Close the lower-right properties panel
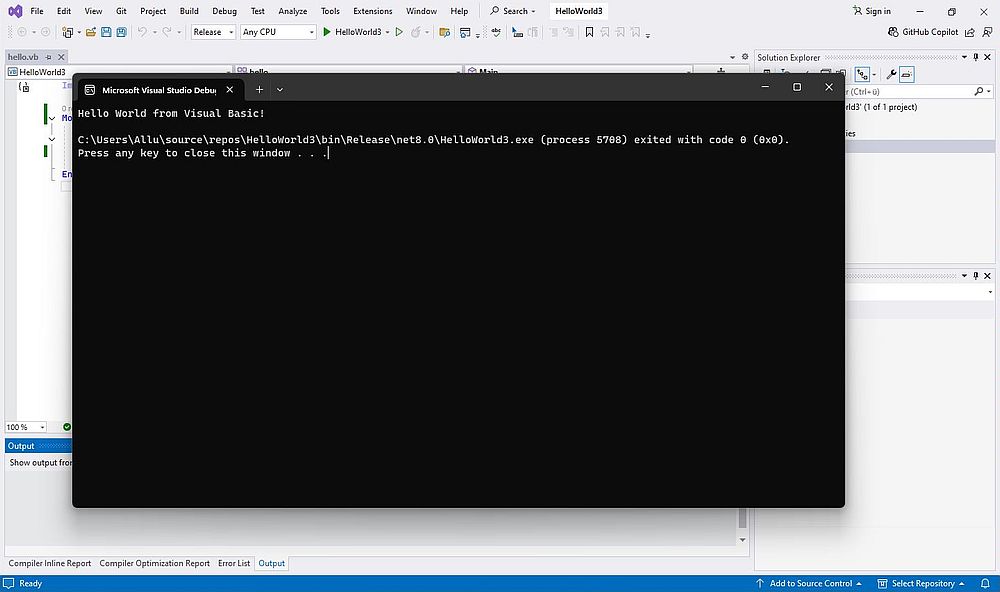 (x=987, y=276)
